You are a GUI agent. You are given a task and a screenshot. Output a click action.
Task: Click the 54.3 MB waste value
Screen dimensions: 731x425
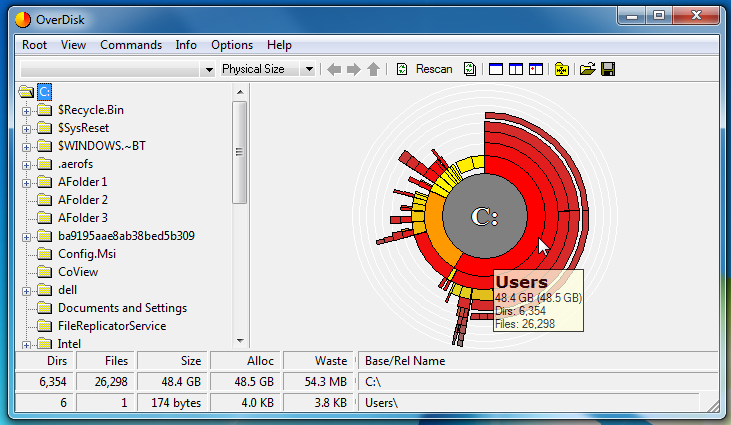click(x=318, y=382)
